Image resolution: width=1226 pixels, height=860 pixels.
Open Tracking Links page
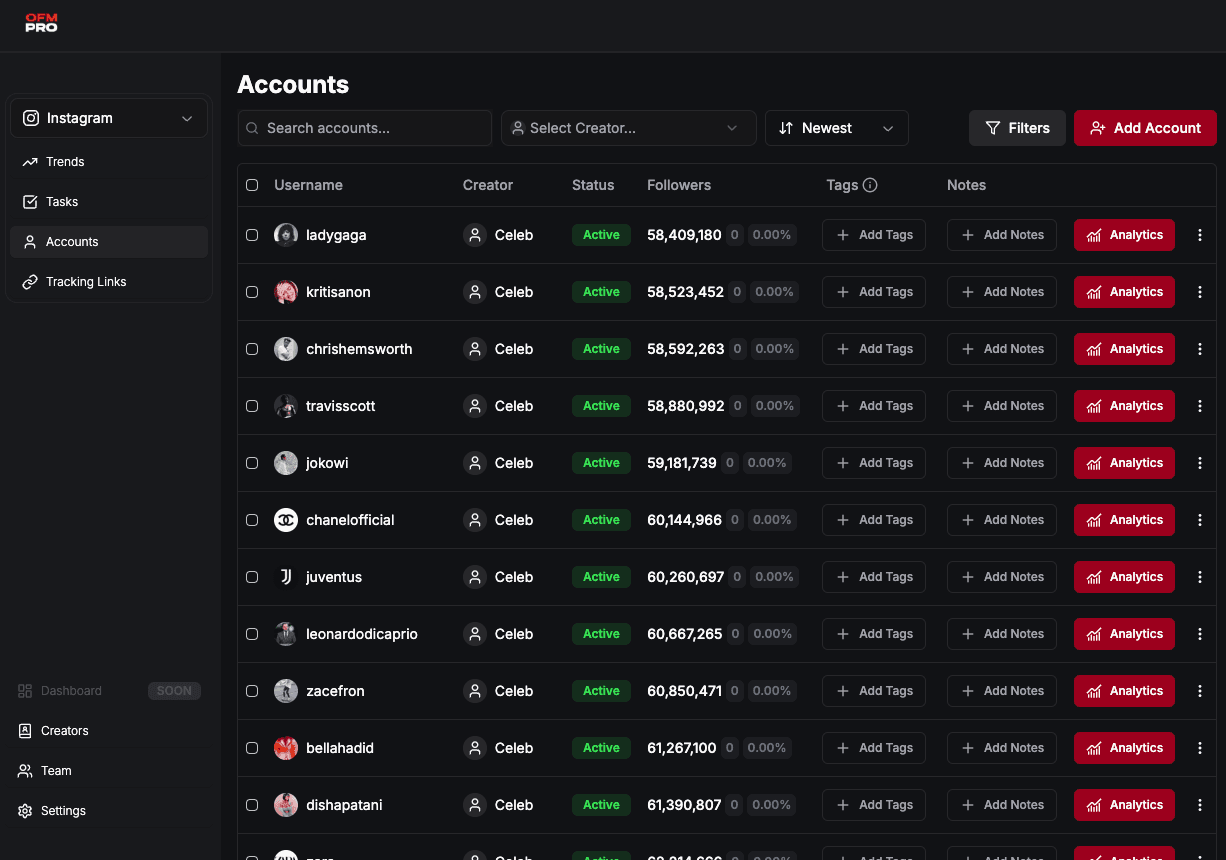[x=109, y=282]
